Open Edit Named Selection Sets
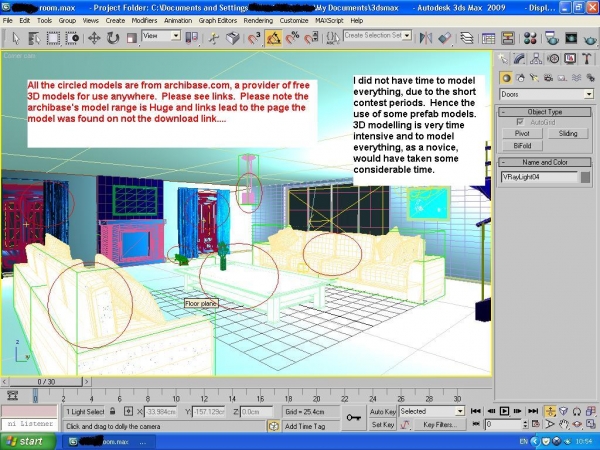 click(x=333, y=38)
